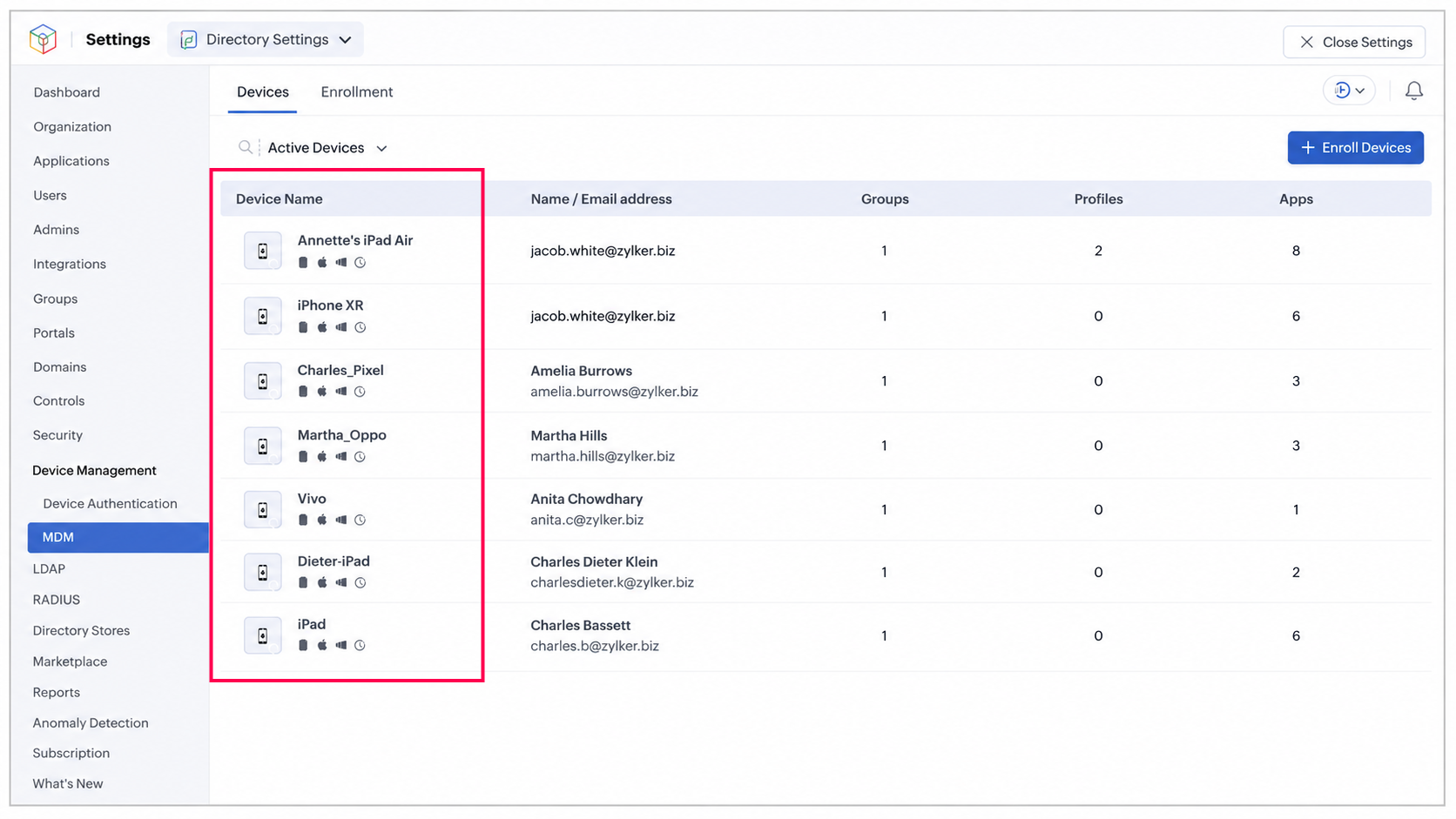Open Portals in the sidebar
Screen dimensions: 1456x819
tap(54, 332)
